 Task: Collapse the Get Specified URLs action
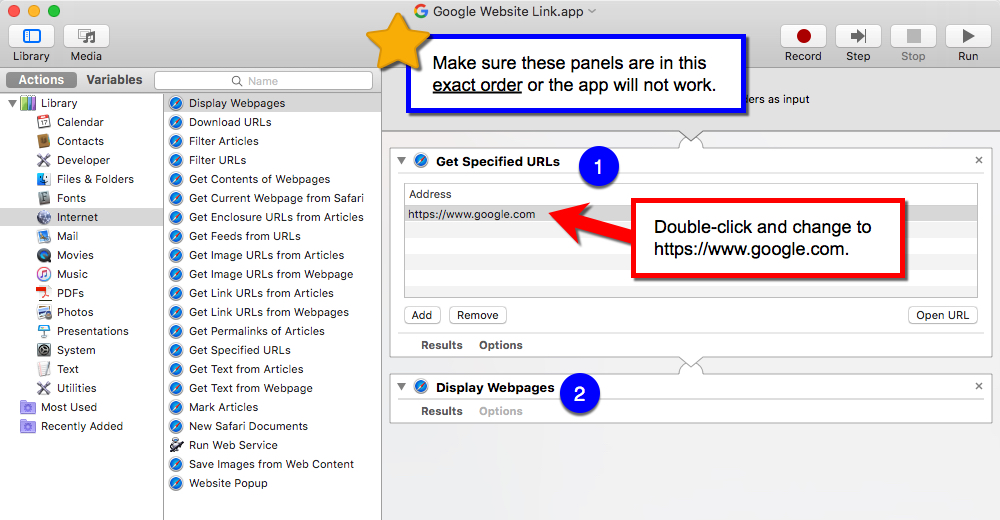pyautogui.click(x=401, y=161)
